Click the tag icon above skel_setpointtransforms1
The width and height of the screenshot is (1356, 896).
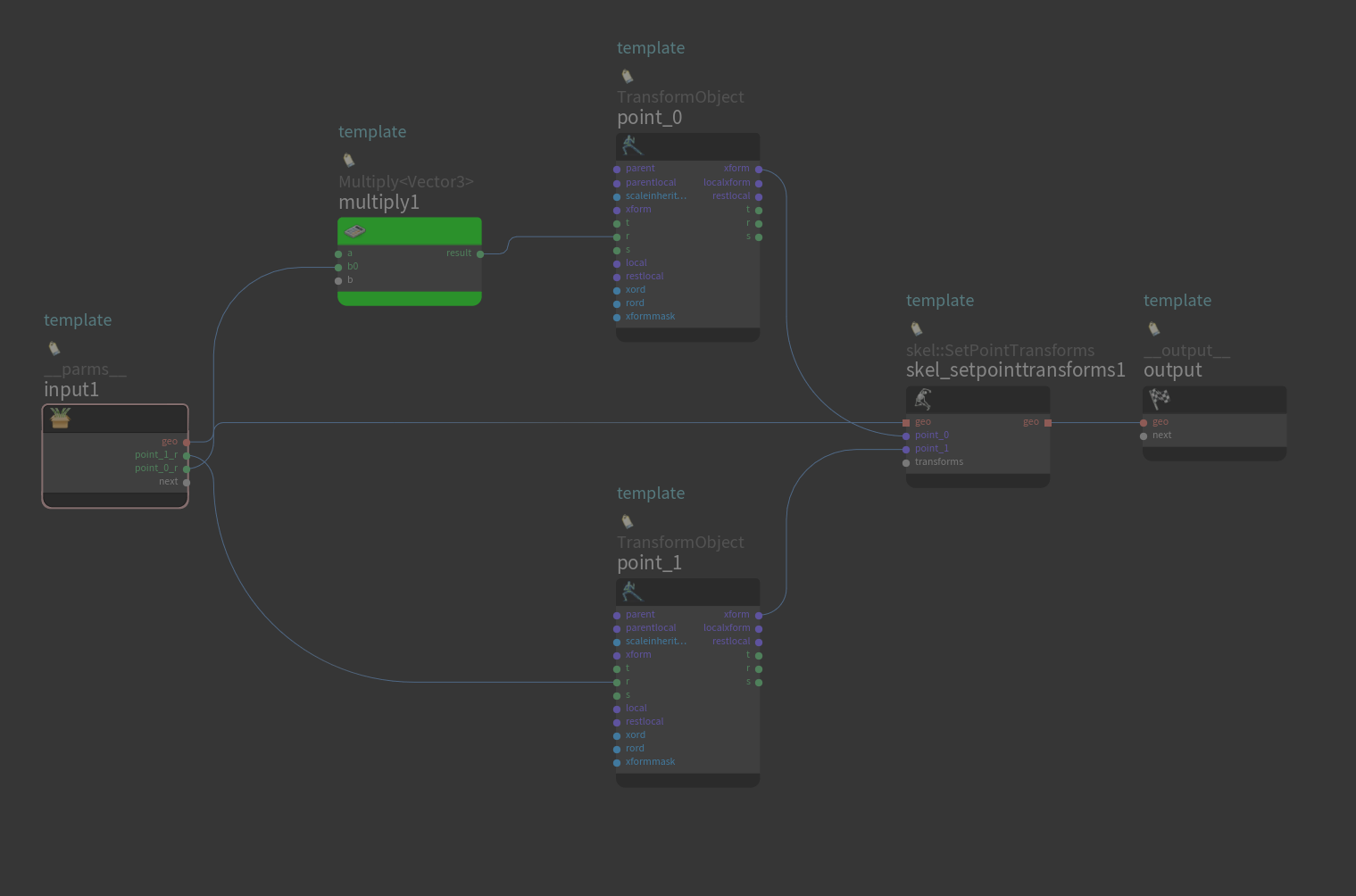coord(917,328)
